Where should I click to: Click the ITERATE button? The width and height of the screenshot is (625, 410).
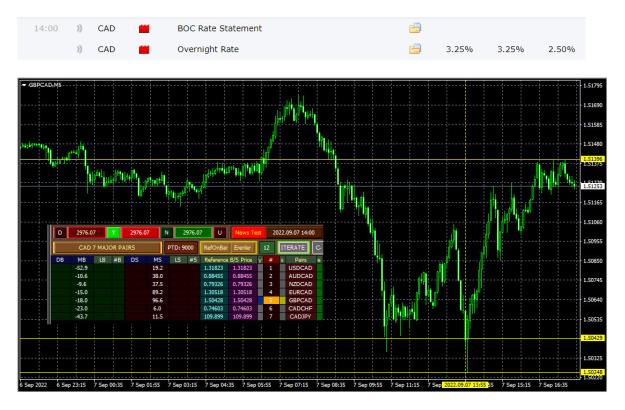[x=293, y=247]
